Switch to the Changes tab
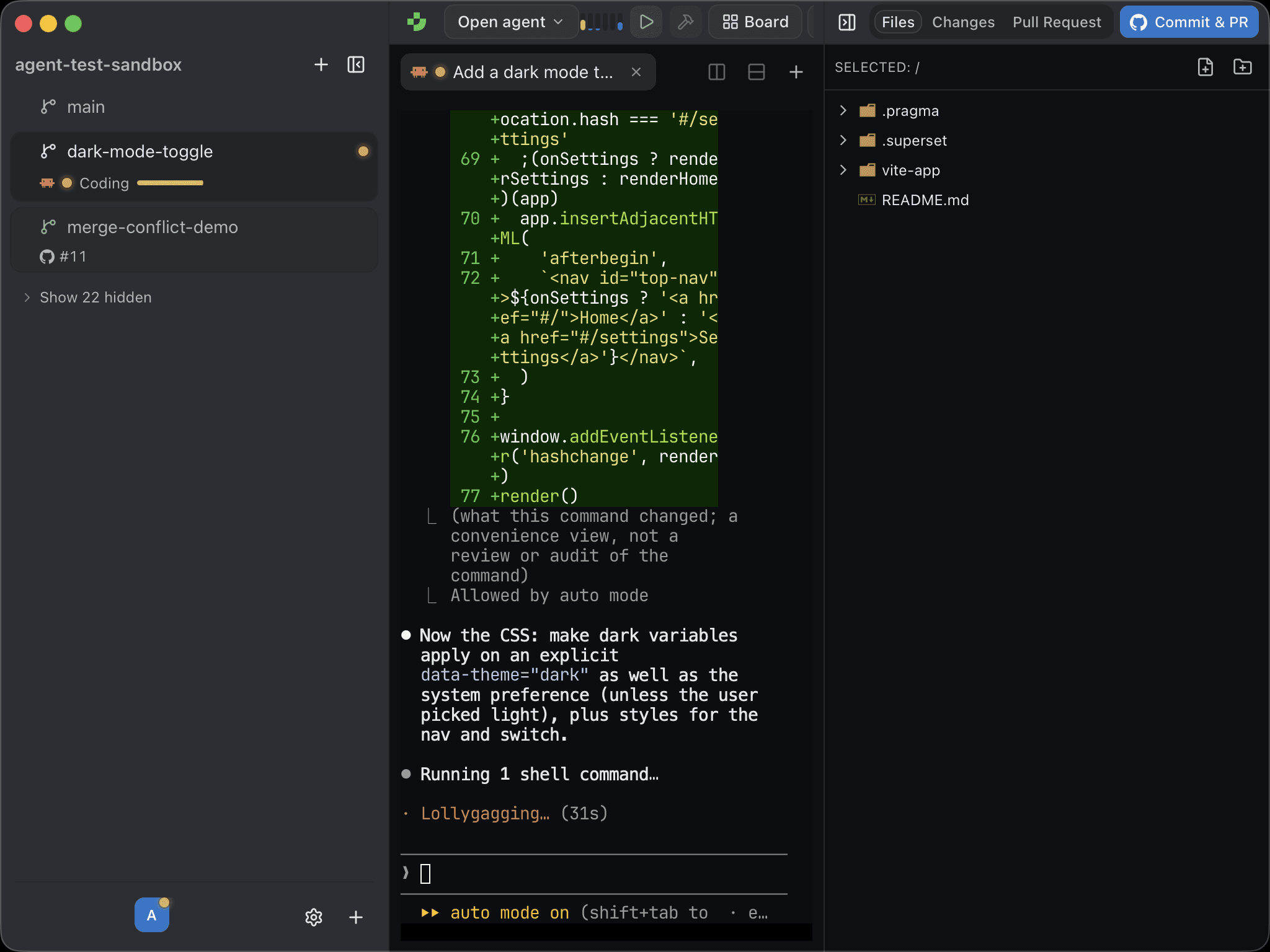The width and height of the screenshot is (1270, 952). 963,22
